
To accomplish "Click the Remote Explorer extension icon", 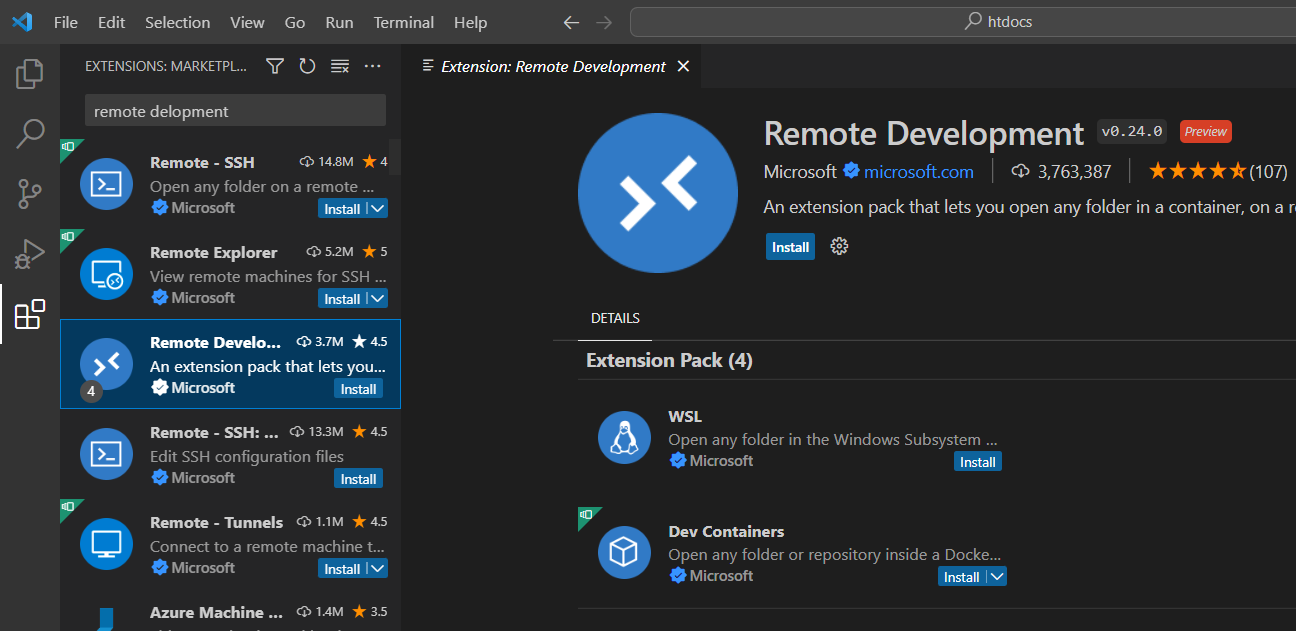I will 106,274.
